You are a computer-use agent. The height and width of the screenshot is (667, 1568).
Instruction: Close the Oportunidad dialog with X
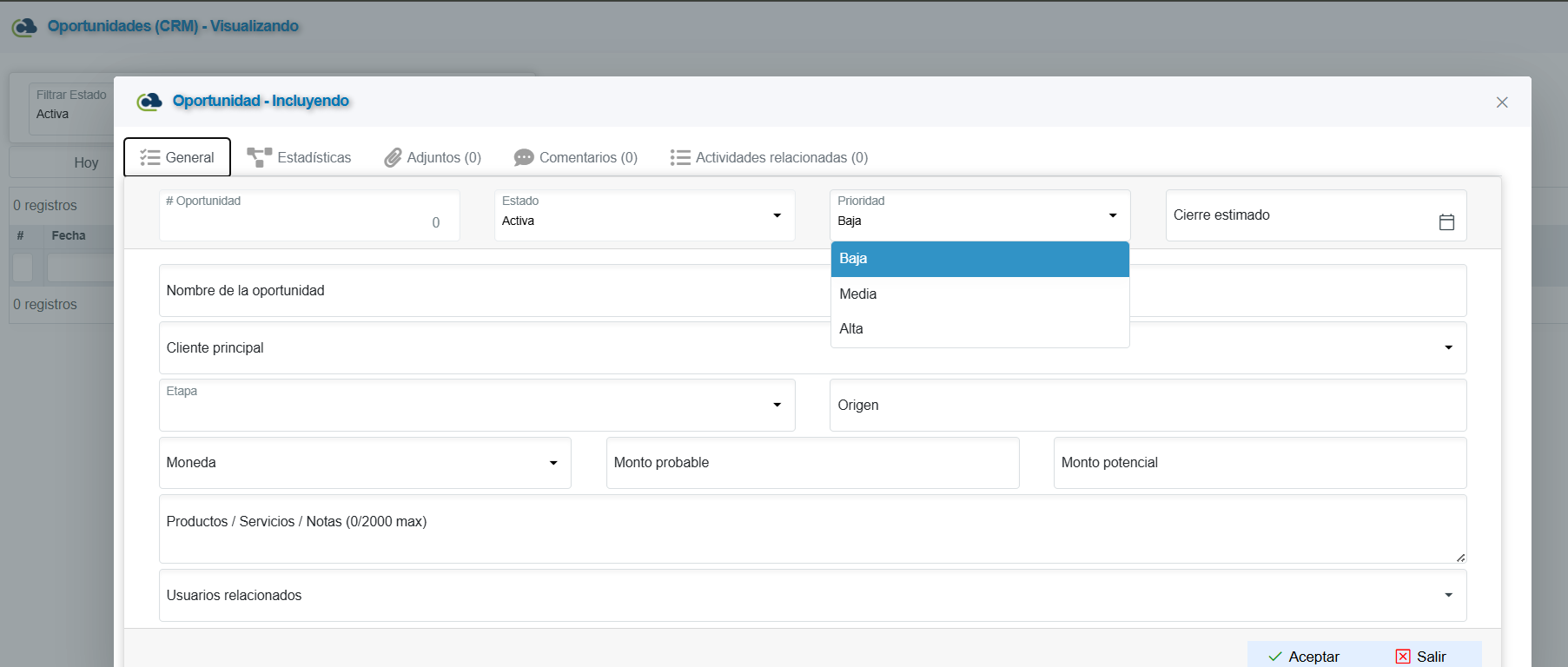1501,102
